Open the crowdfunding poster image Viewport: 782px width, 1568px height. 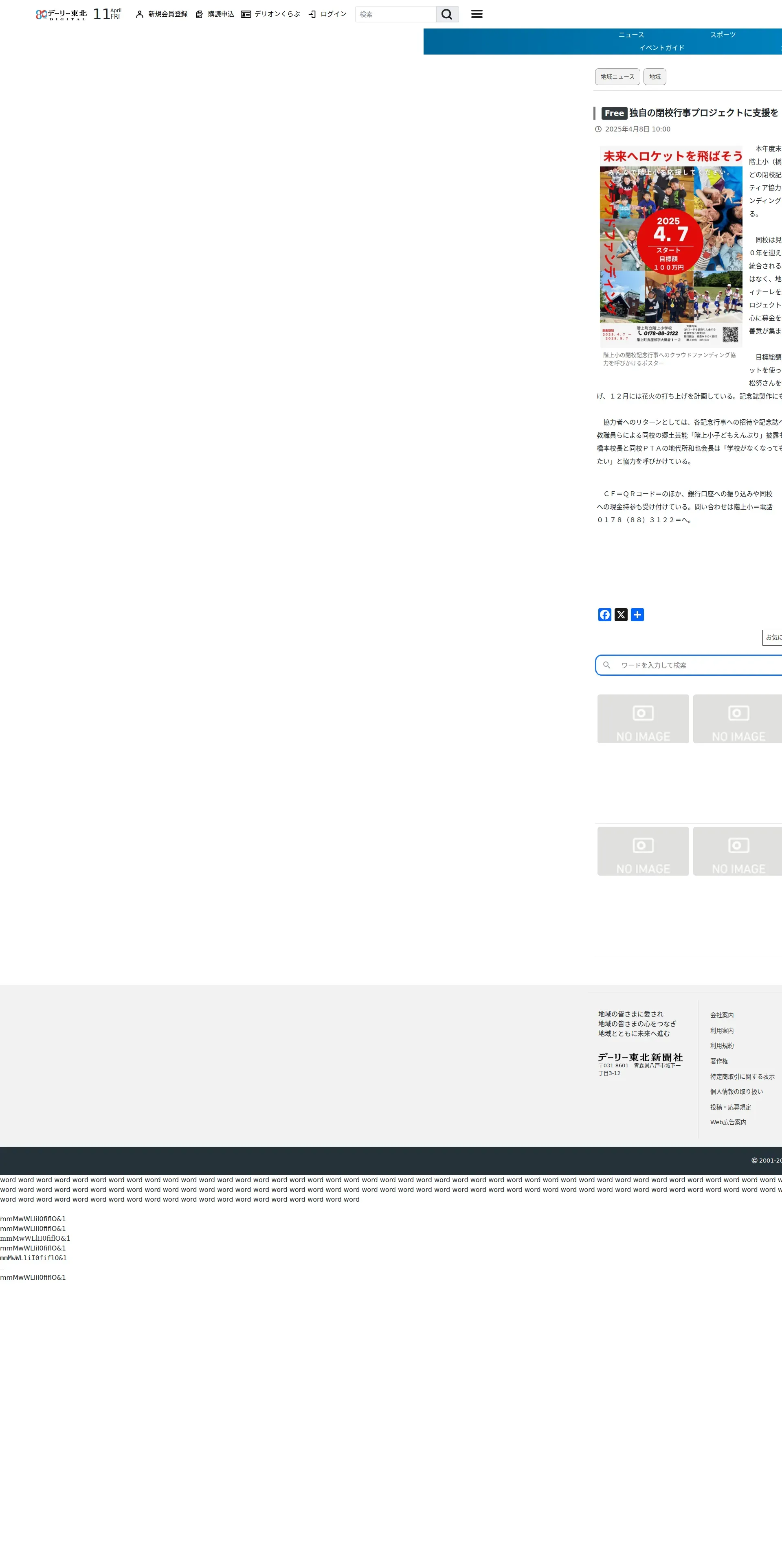coord(670,247)
